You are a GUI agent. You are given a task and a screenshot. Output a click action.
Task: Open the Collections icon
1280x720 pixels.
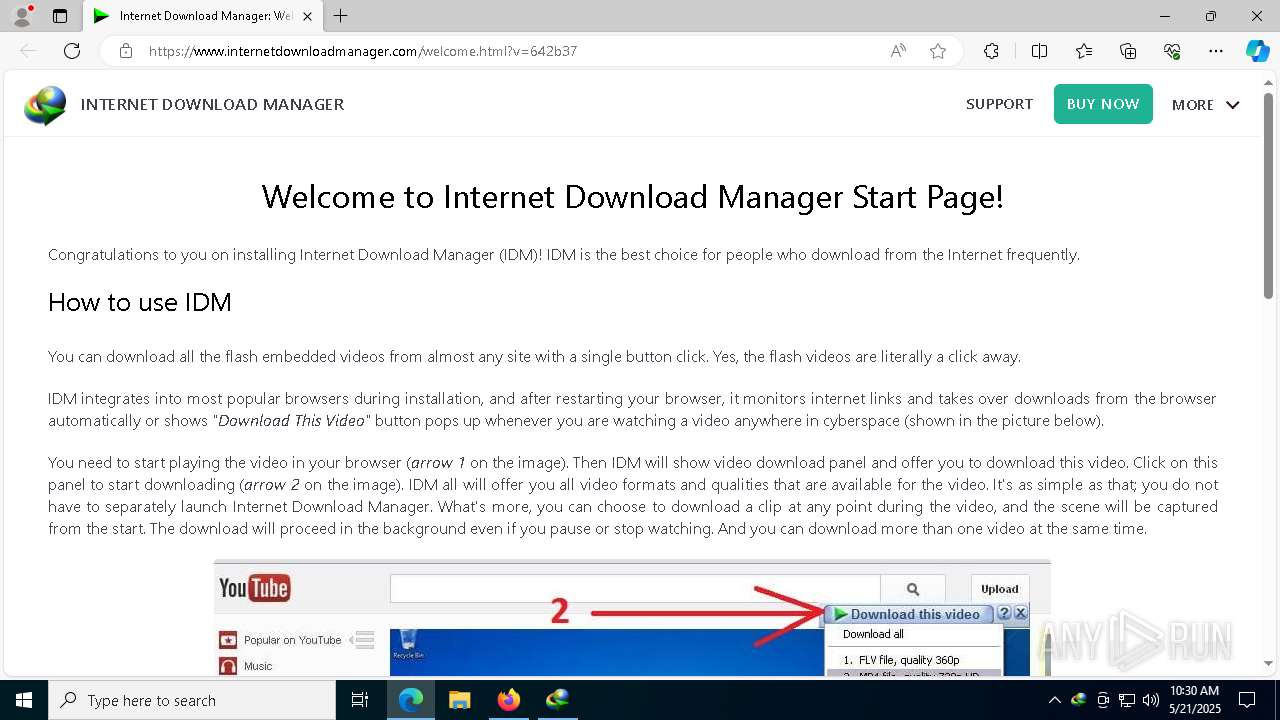point(1128,51)
